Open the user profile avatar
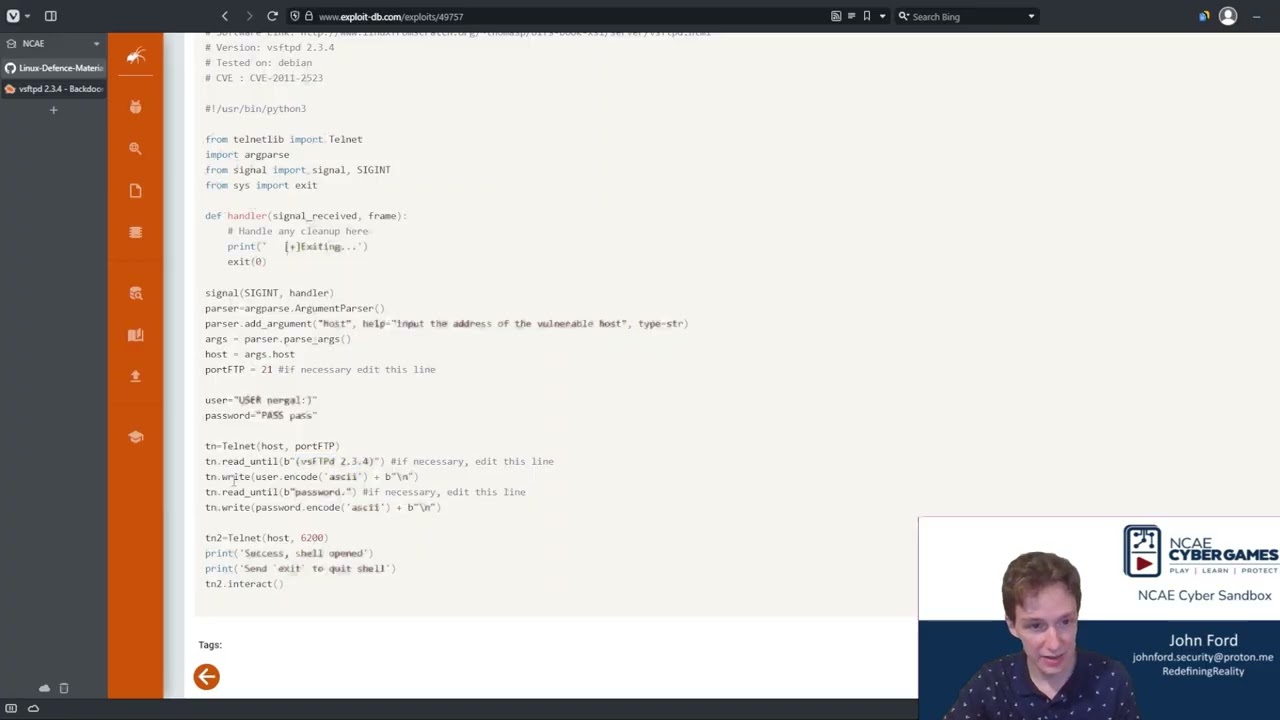Viewport: 1280px width, 720px height. click(x=1228, y=16)
